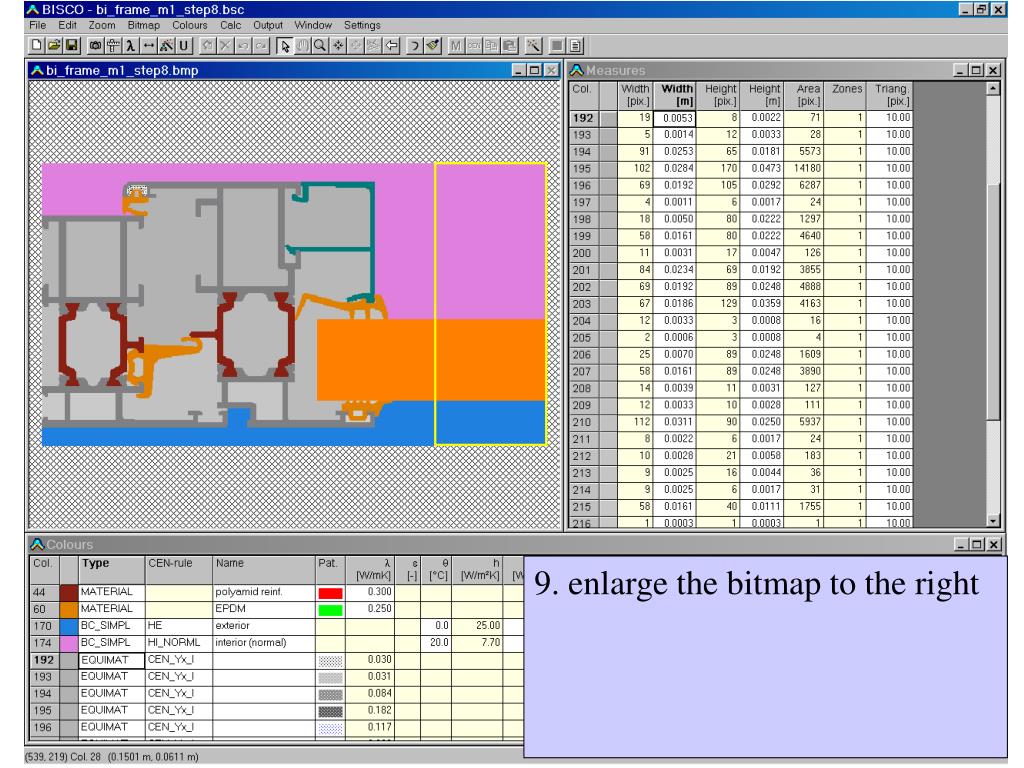Click the M toolbar icon
The image size is (1024, 768).
456,46
